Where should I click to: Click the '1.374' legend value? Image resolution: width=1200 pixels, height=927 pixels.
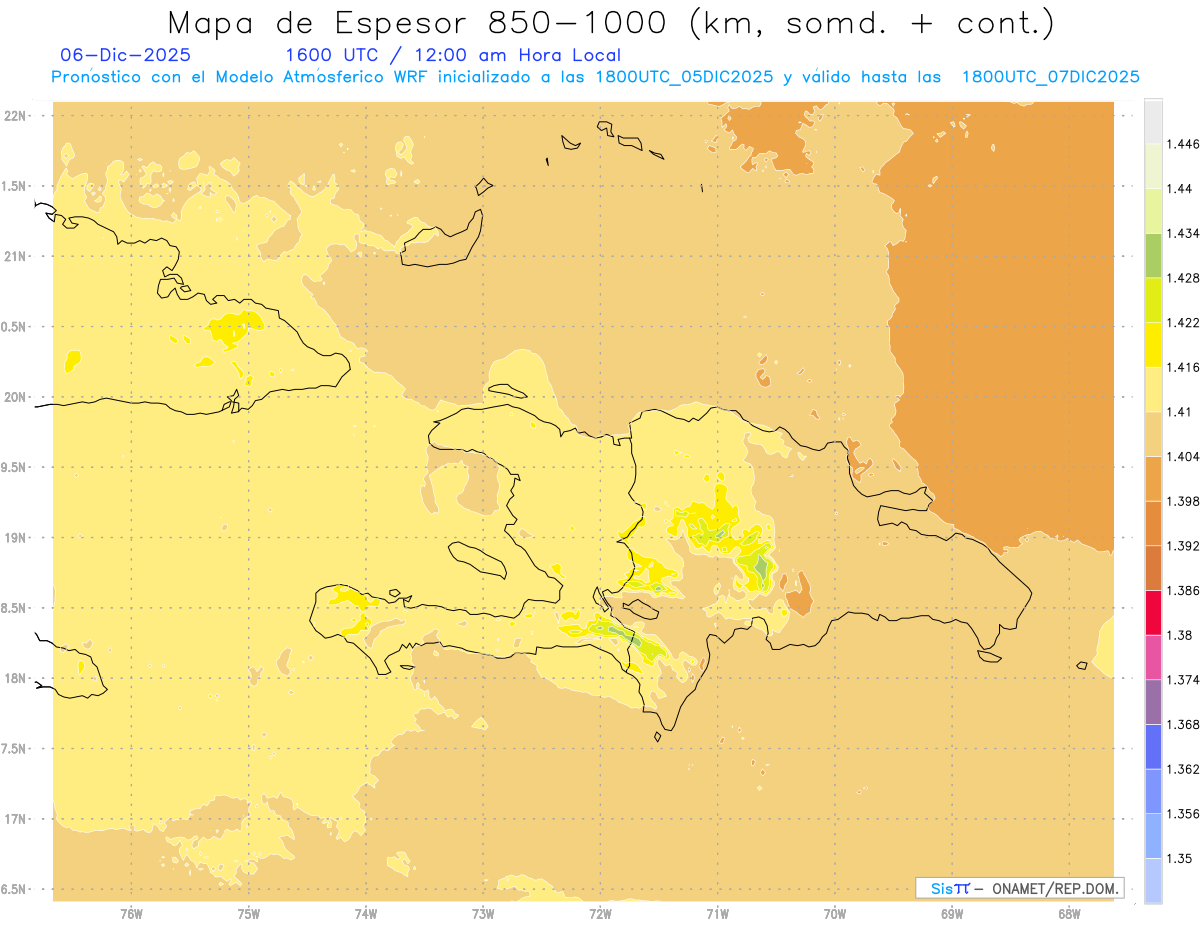pyautogui.click(x=1183, y=680)
